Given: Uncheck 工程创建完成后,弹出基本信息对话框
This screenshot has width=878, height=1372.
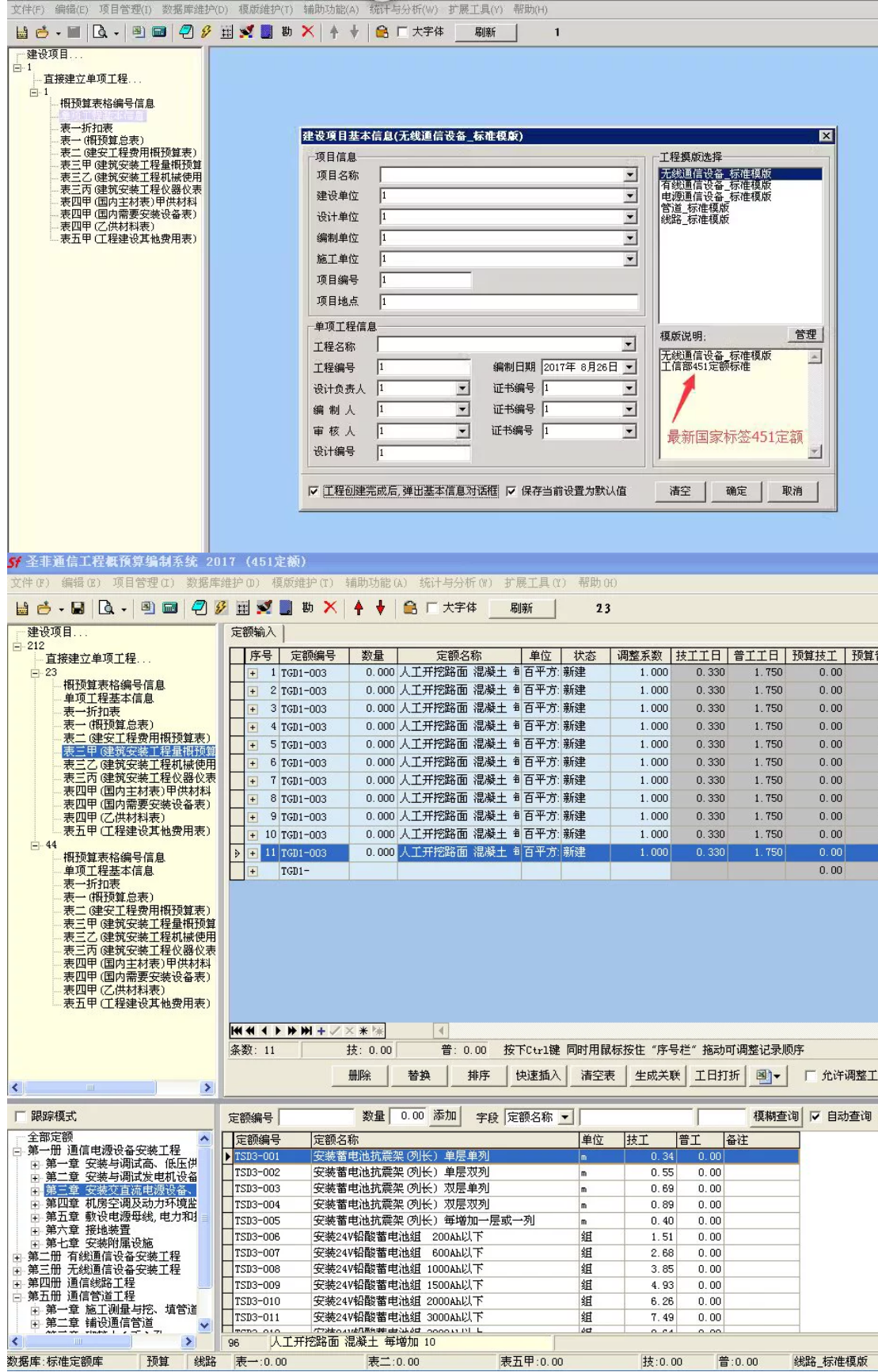Looking at the screenshot, I should click(314, 491).
